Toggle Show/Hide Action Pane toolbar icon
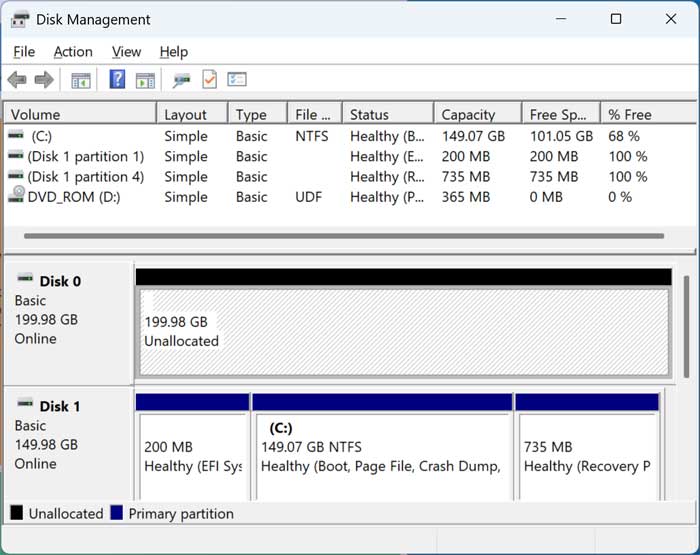This screenshot has height=555, width=700. click(145, 80)
